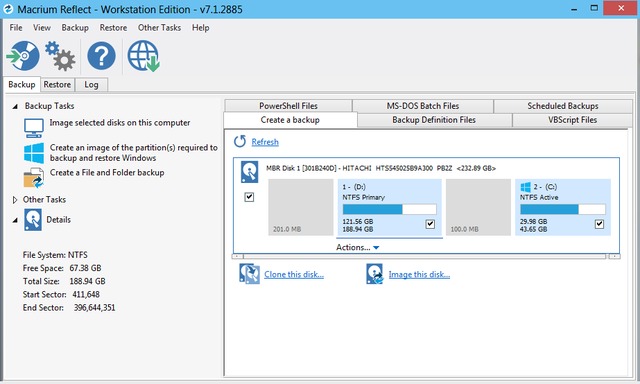
Task: Uncheck the C: partition checkbox
Action: (x=599, y=224)
